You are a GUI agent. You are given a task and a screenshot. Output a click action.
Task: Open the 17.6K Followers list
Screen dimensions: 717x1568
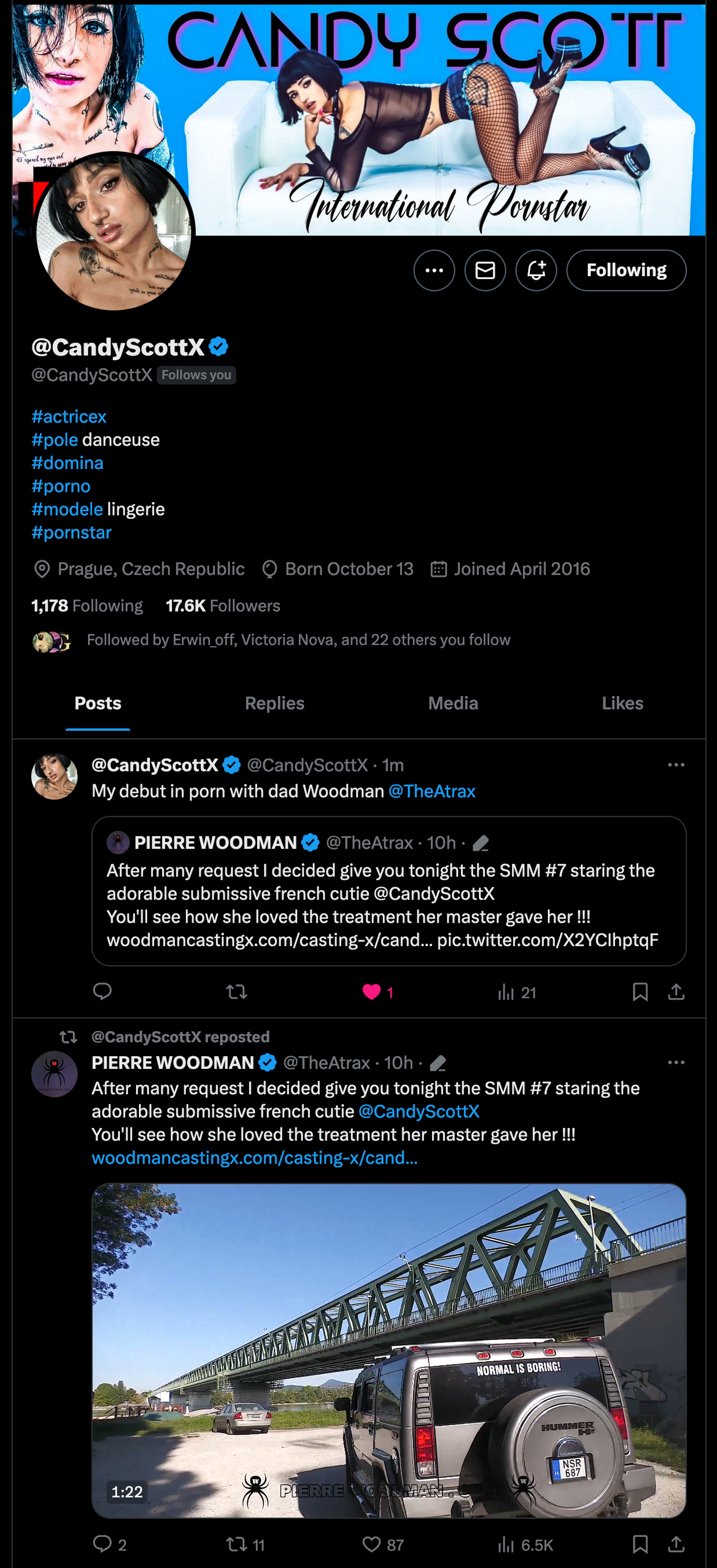pos(223,606)
